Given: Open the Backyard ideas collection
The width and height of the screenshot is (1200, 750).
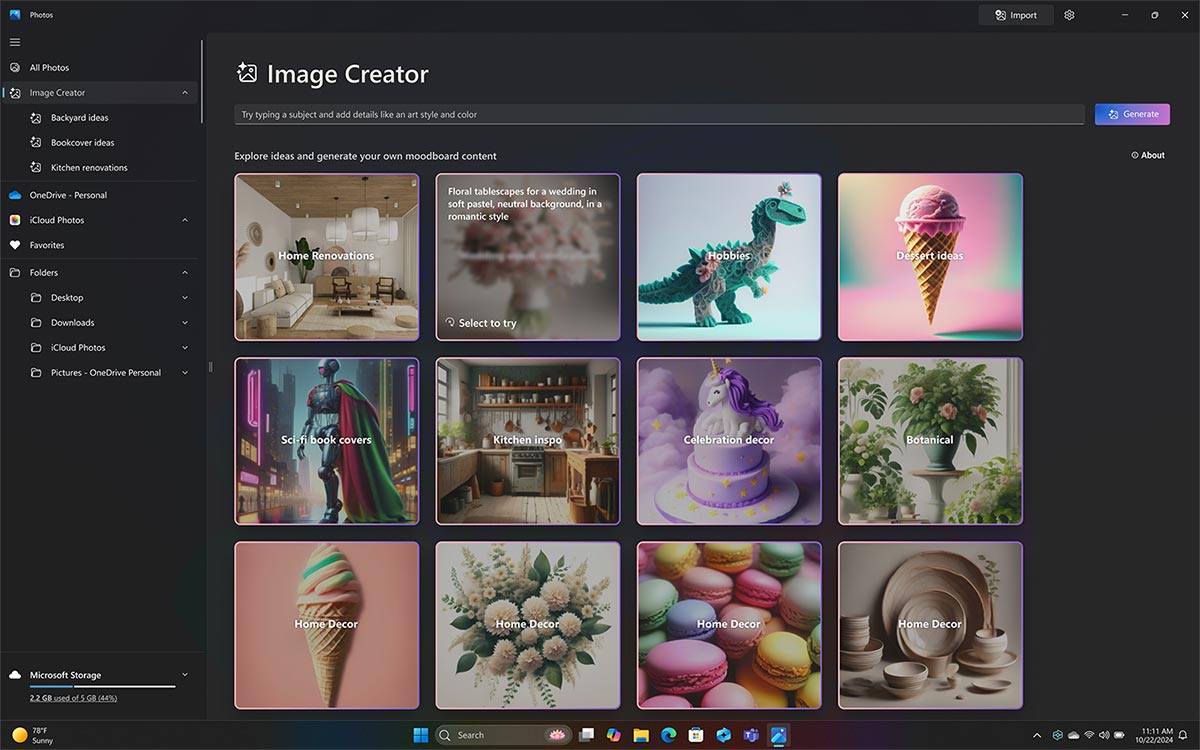Looking at the screenshot, I should pos(79,118).
